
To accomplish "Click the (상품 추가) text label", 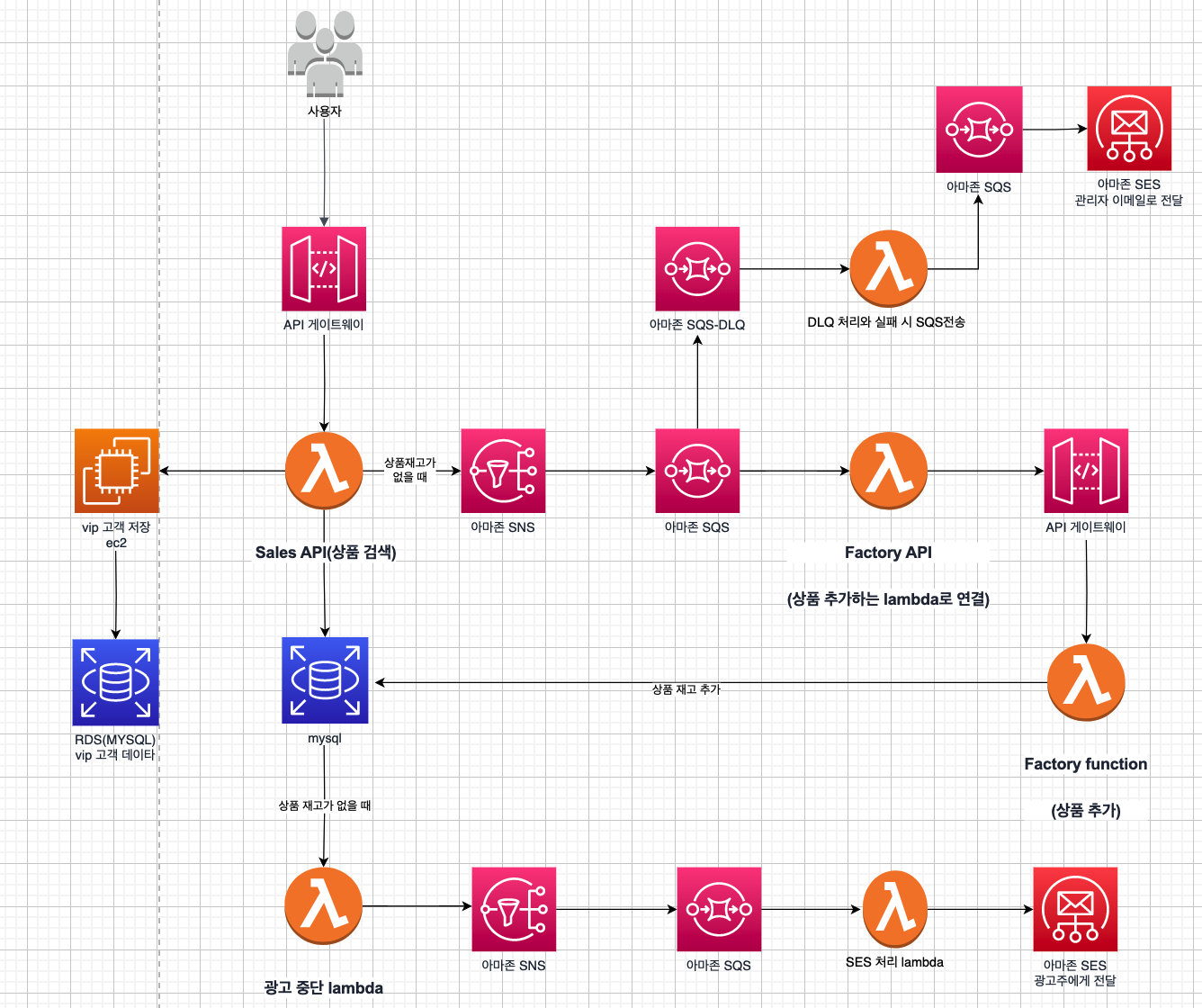I will point(1086,811).
